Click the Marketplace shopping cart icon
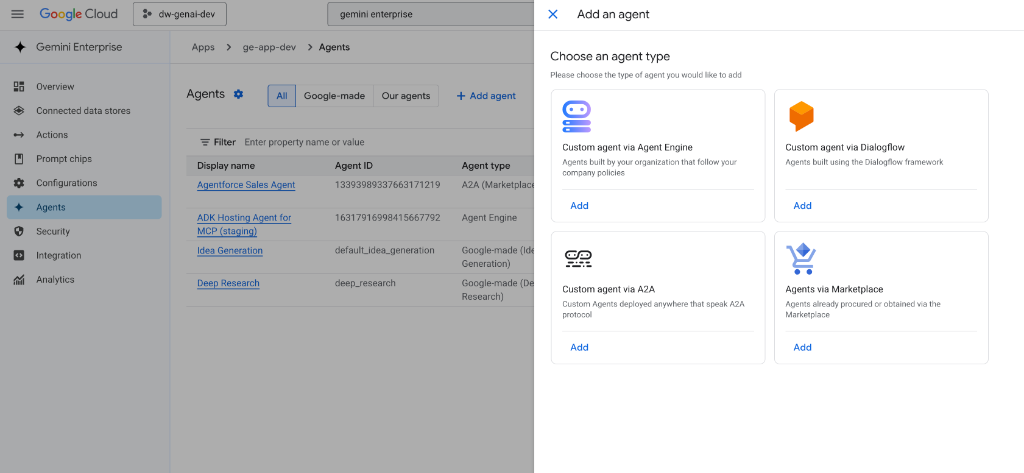The width and height of the screenshot is (1024, 473). [x=801, y=259]
